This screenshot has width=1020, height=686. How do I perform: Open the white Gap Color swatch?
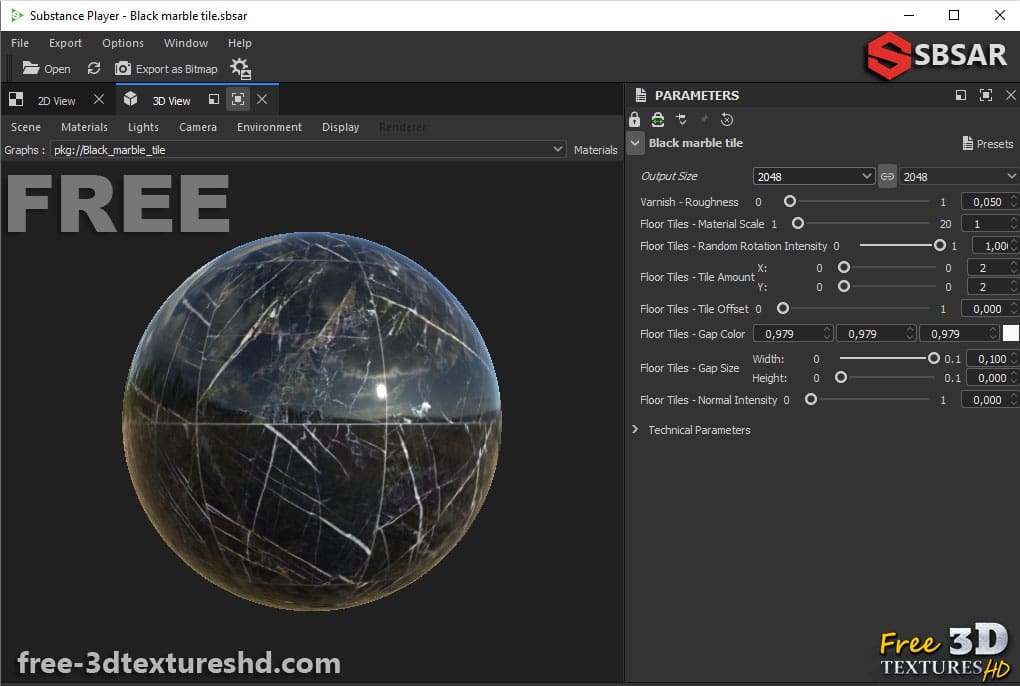pyautogui.click(x=1010, y=334)
